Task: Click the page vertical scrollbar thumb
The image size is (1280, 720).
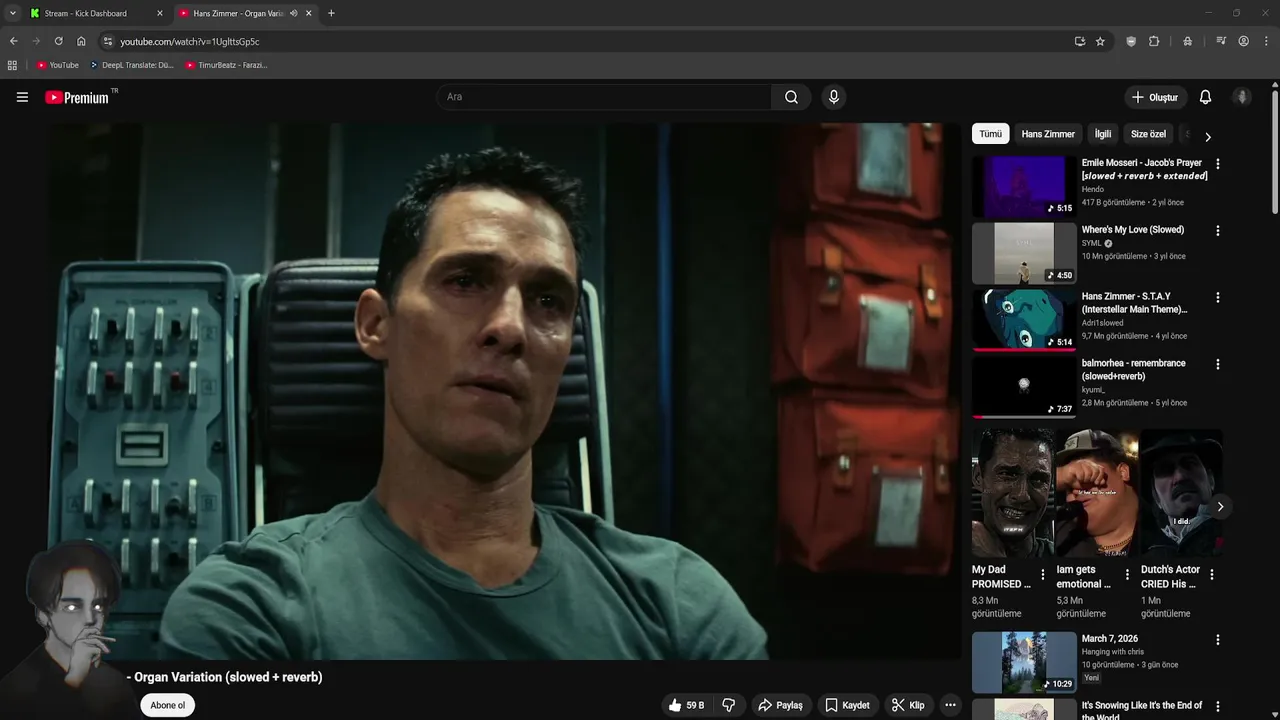Action: point(1275,150)
